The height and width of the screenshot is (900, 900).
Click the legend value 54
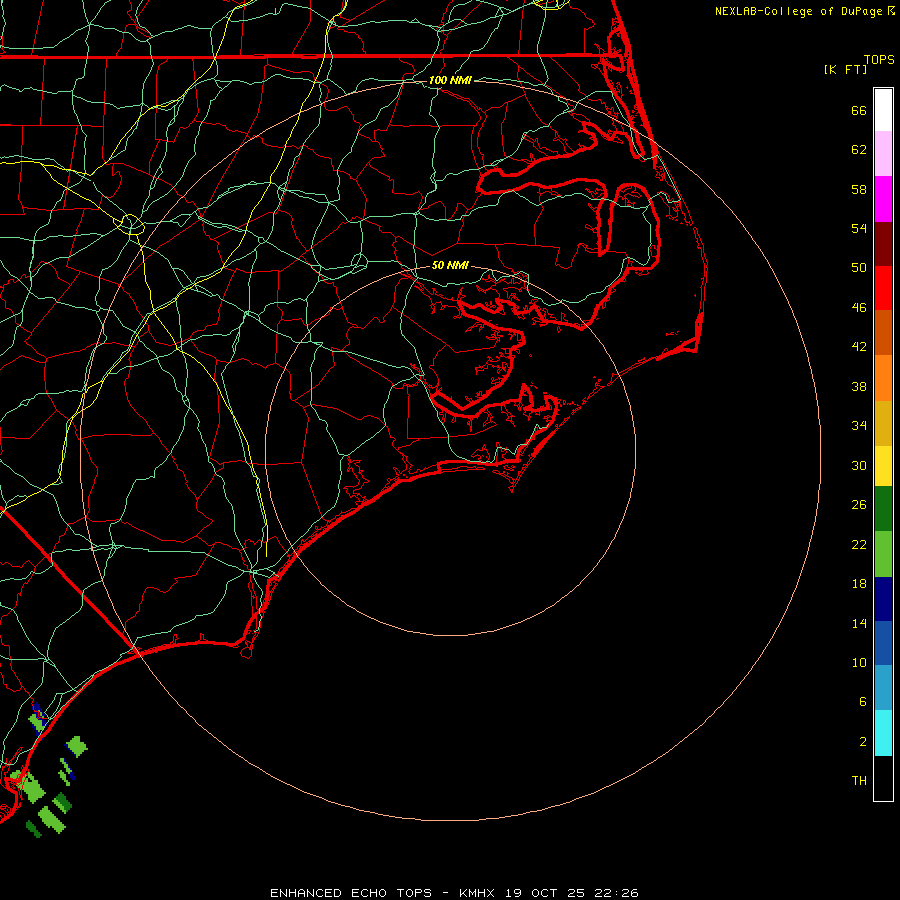click(x=859, y=228)
